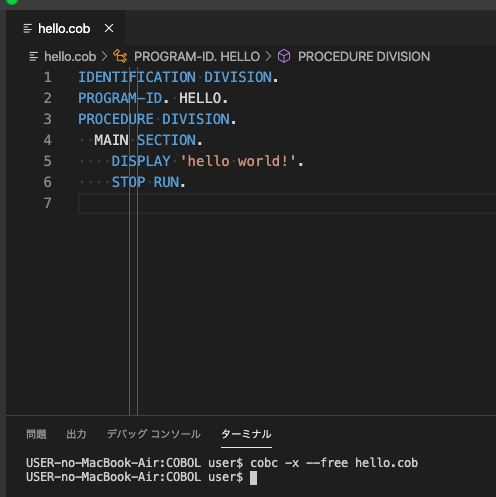Close the hello.cob editor tab

coord(109,28)
